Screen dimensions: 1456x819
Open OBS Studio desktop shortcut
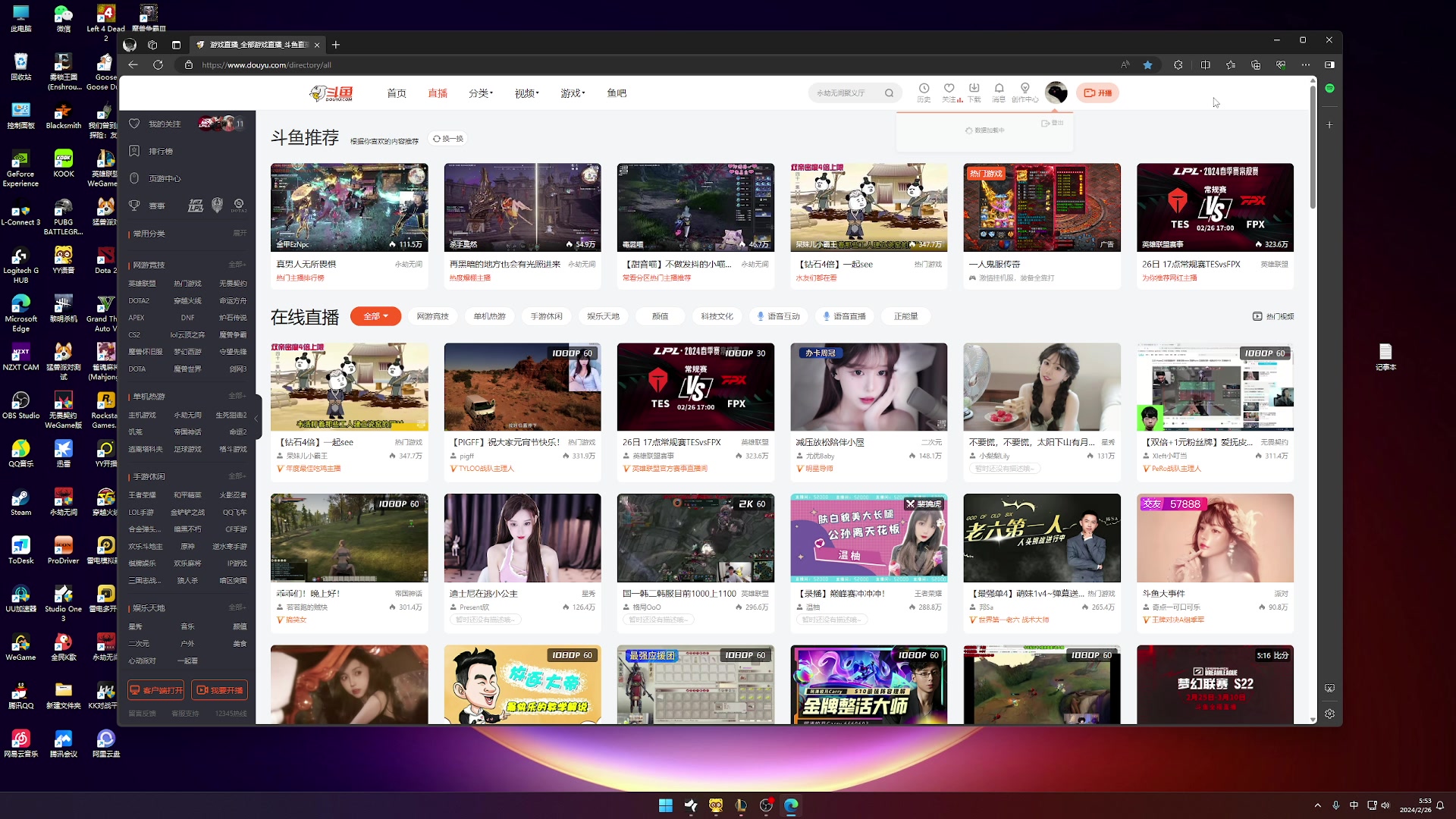(x=20, y=405)
